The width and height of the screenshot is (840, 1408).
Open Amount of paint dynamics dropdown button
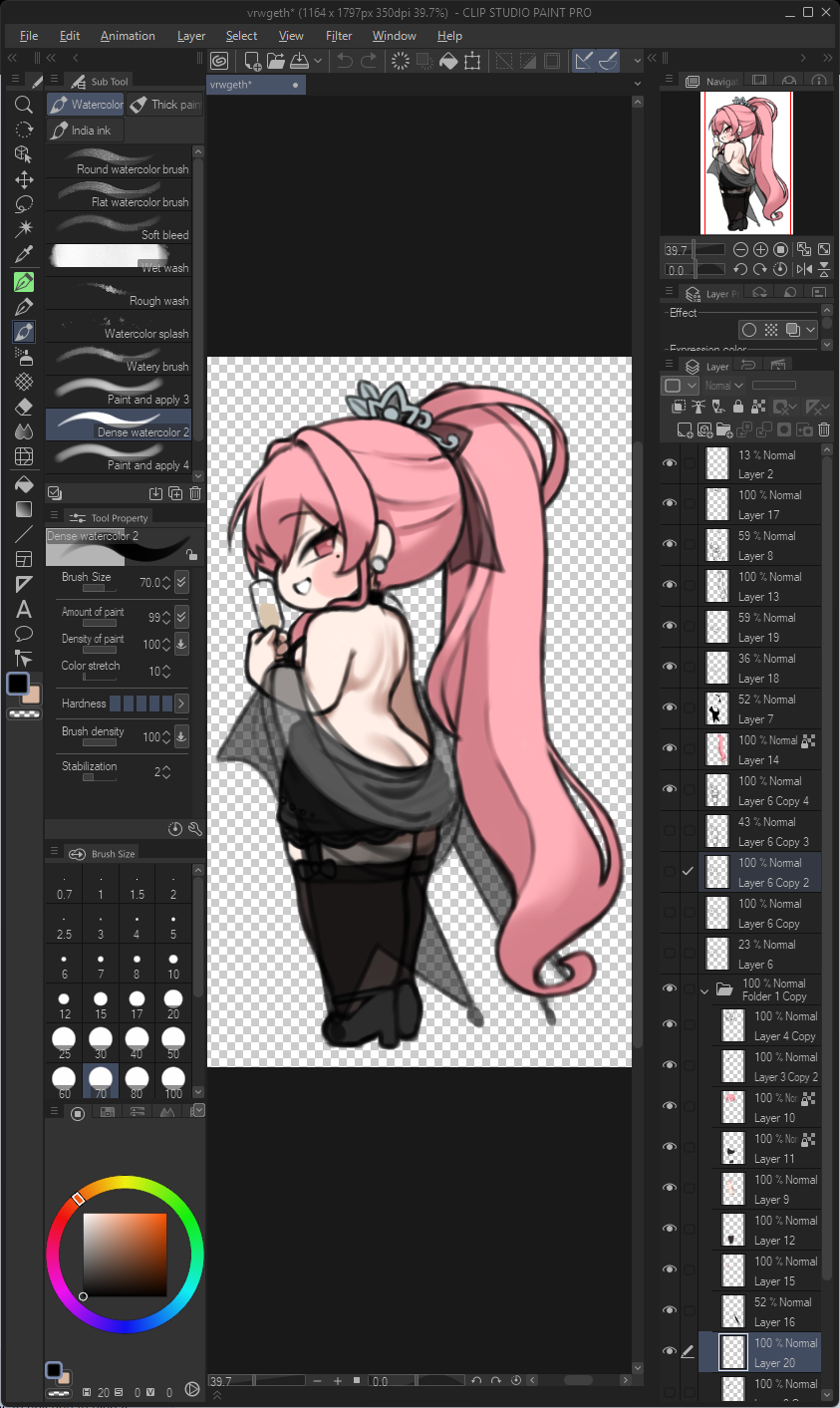coord(181,617)
